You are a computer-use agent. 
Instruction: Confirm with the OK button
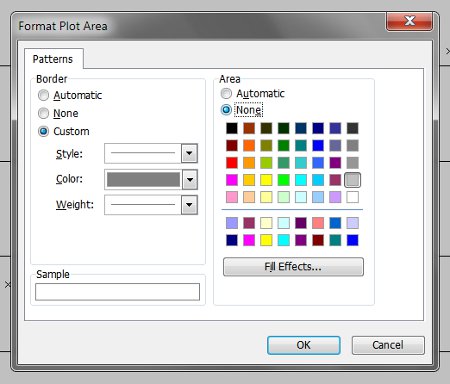[x=304, y=345]
